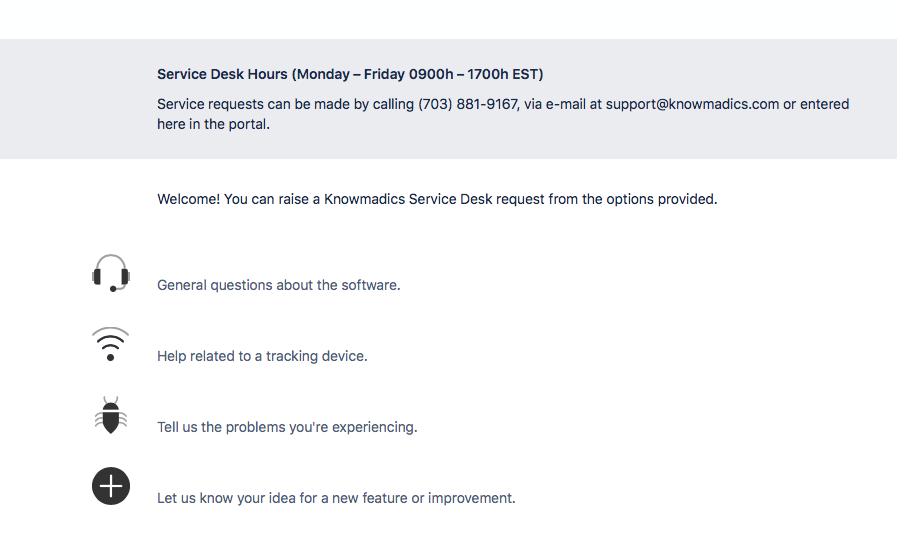This screenshot has width=897, height=550.
Task: Open 'General questions about the software' request
Action: pos(278,285)
